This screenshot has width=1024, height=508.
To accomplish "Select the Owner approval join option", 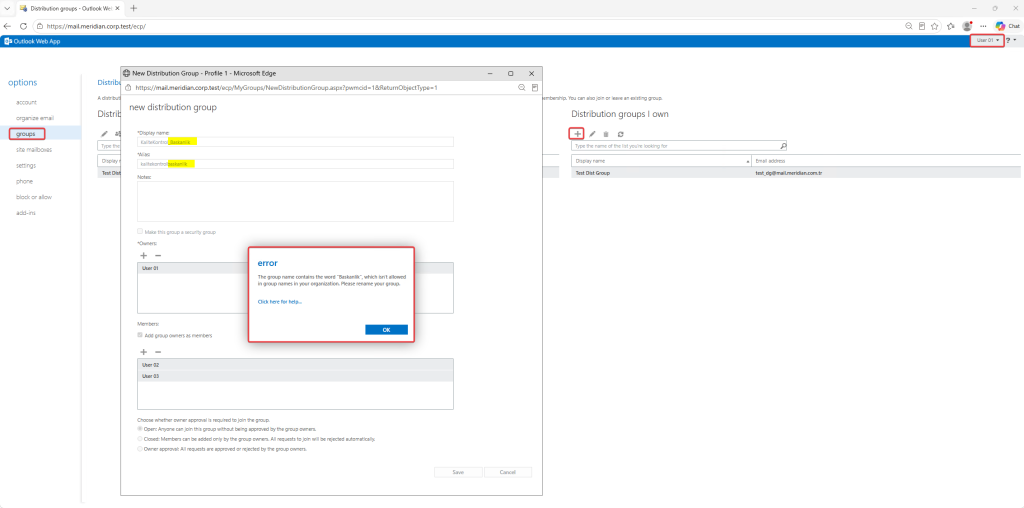I will click(140, 449).
